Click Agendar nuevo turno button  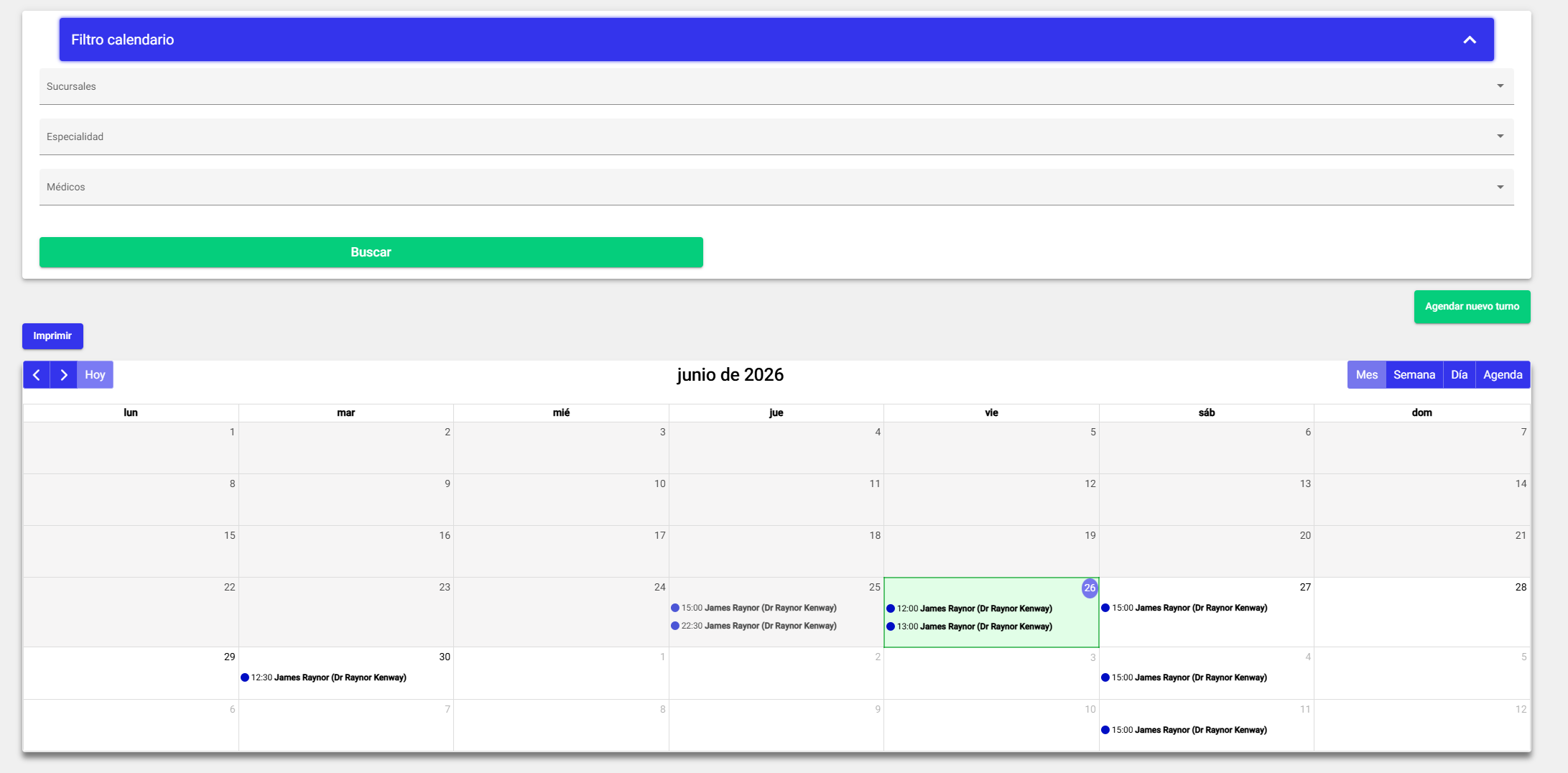pos(1472,307)
